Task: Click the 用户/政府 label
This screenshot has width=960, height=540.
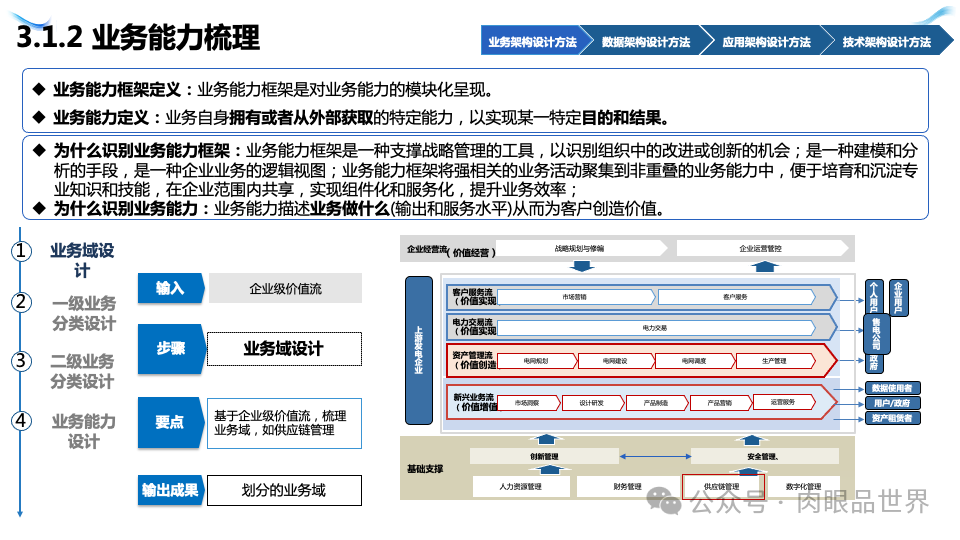Action: click(893, 403)
